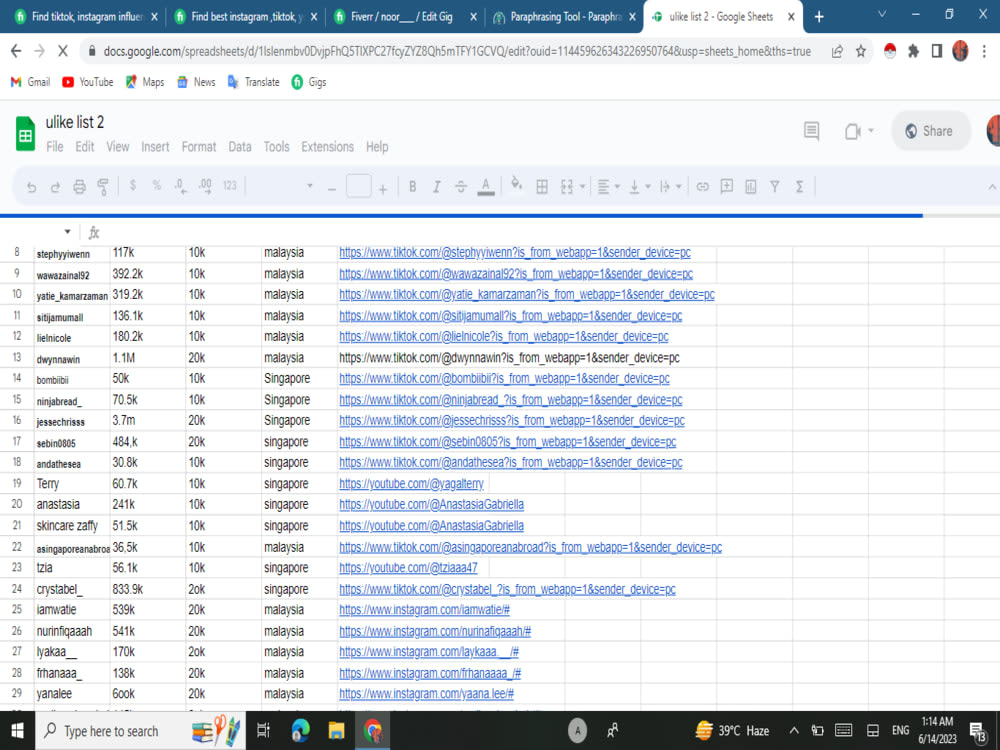
Task: Switch to Paraphrasing Tool tab
Action: pyautogui.click(x=564, y=17)
